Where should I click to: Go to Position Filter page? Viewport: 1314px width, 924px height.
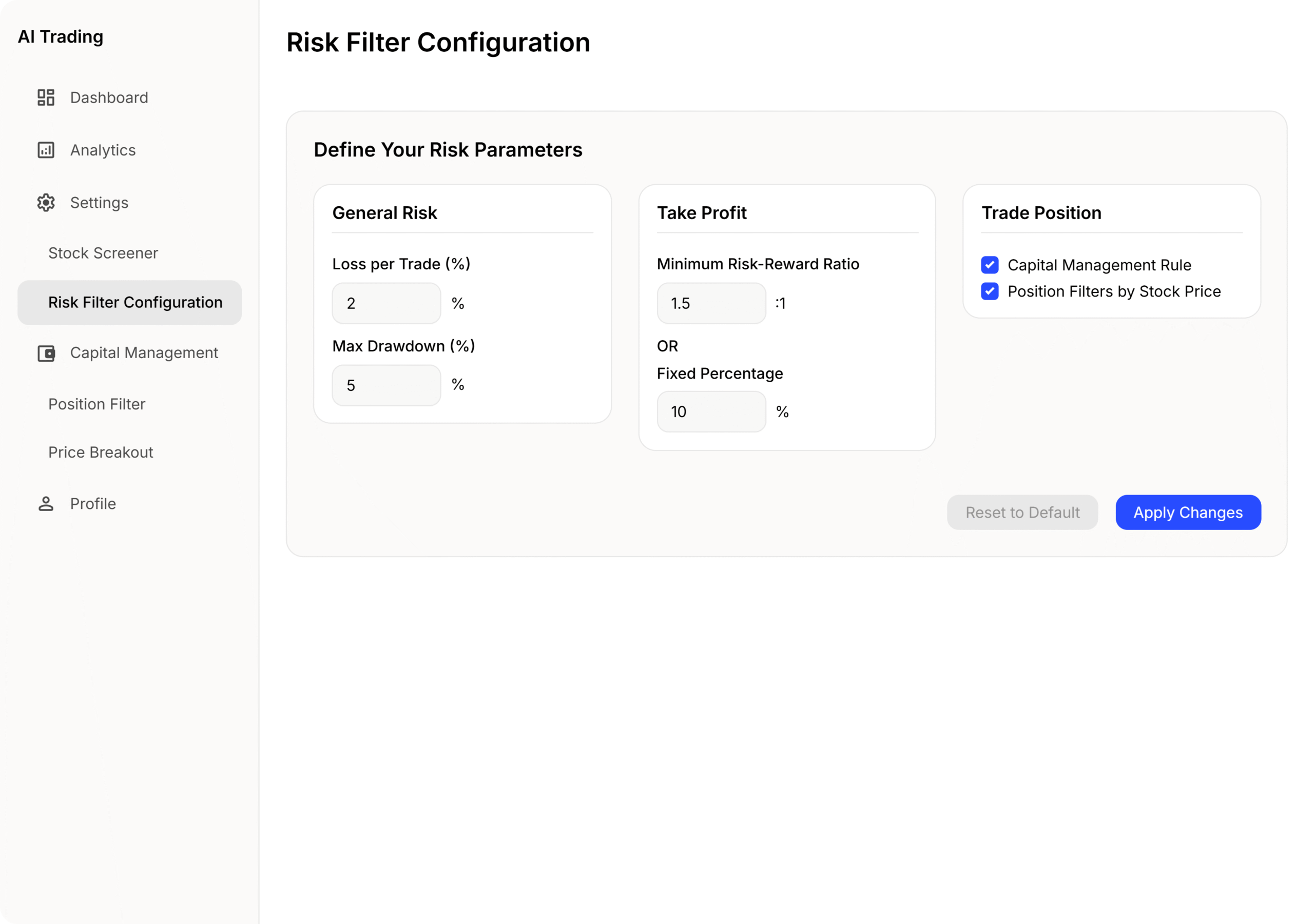[96, 404]
